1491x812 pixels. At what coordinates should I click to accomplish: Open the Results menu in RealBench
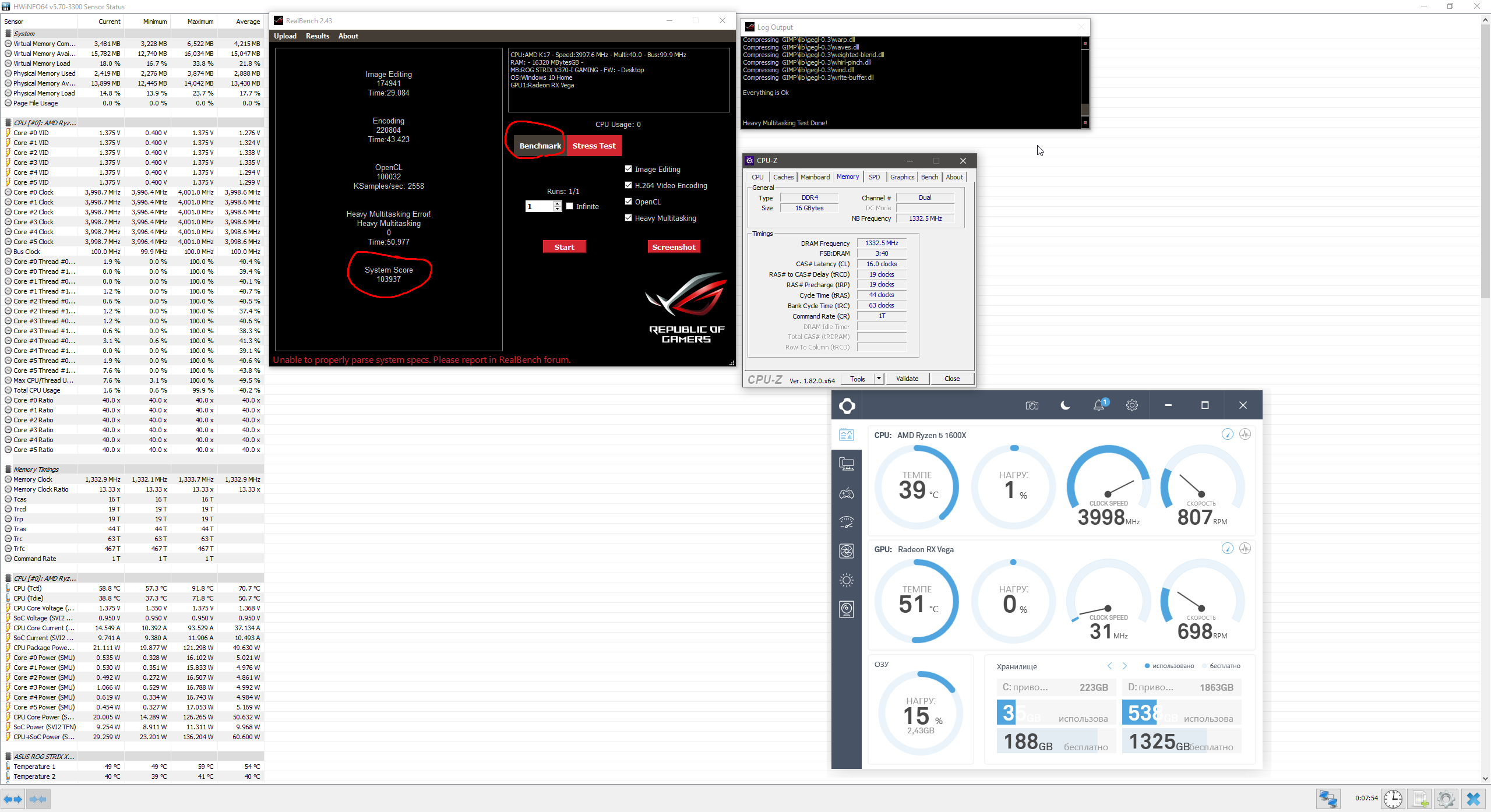point(317,36)
